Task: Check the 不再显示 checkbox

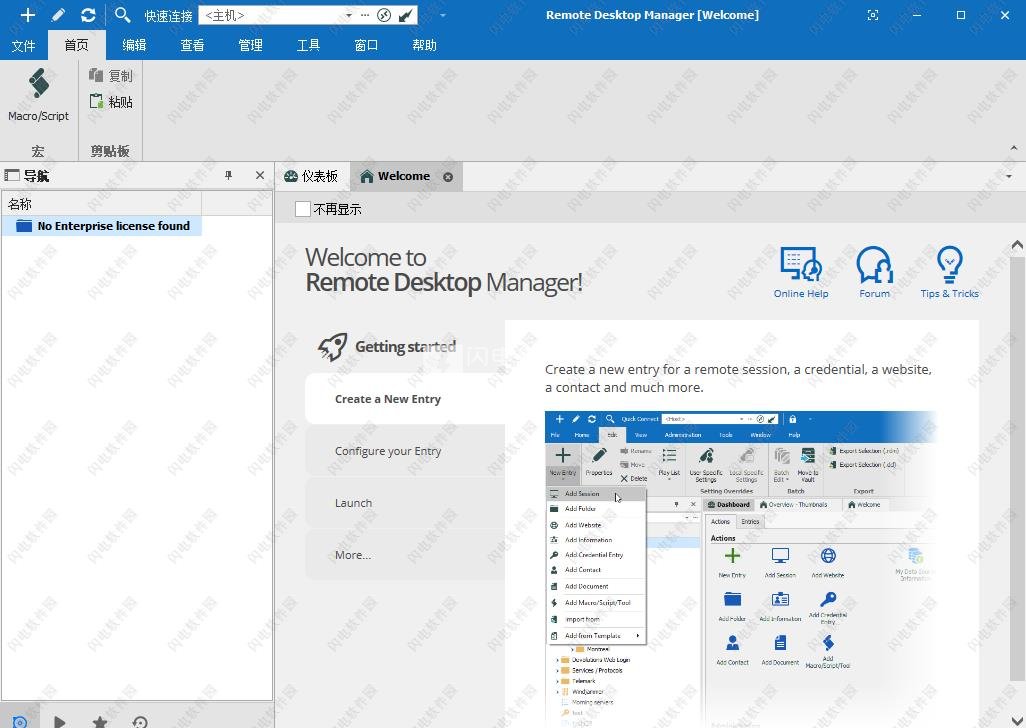Action: [302, 209]
